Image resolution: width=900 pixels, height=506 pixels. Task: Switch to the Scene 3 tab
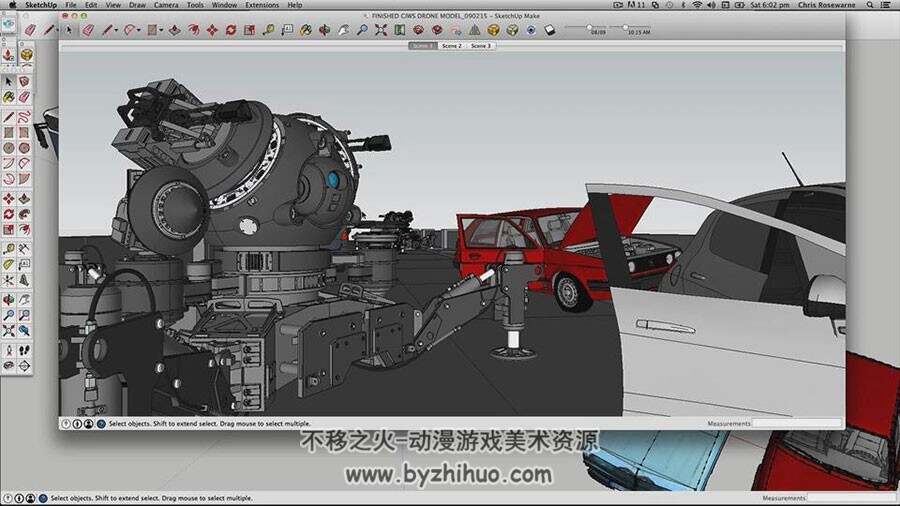coord(481,45)
